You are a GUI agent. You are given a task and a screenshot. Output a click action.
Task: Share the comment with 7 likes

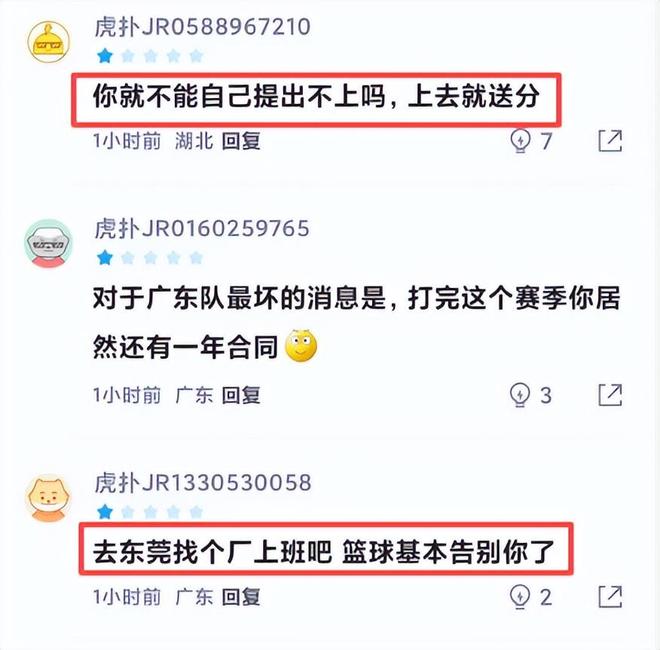[610, 141]
